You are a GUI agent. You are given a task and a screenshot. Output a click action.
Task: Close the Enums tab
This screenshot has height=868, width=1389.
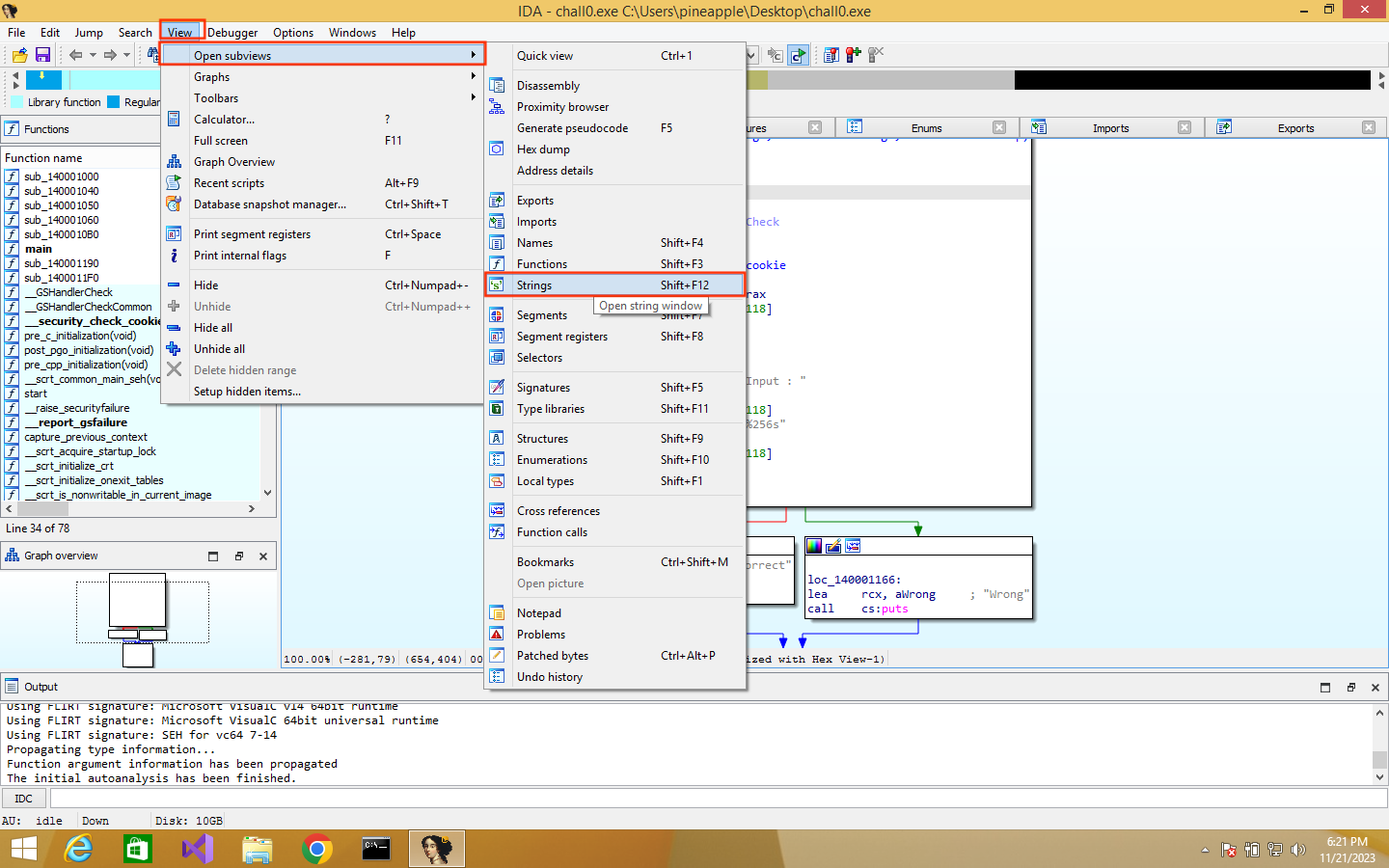999,127
